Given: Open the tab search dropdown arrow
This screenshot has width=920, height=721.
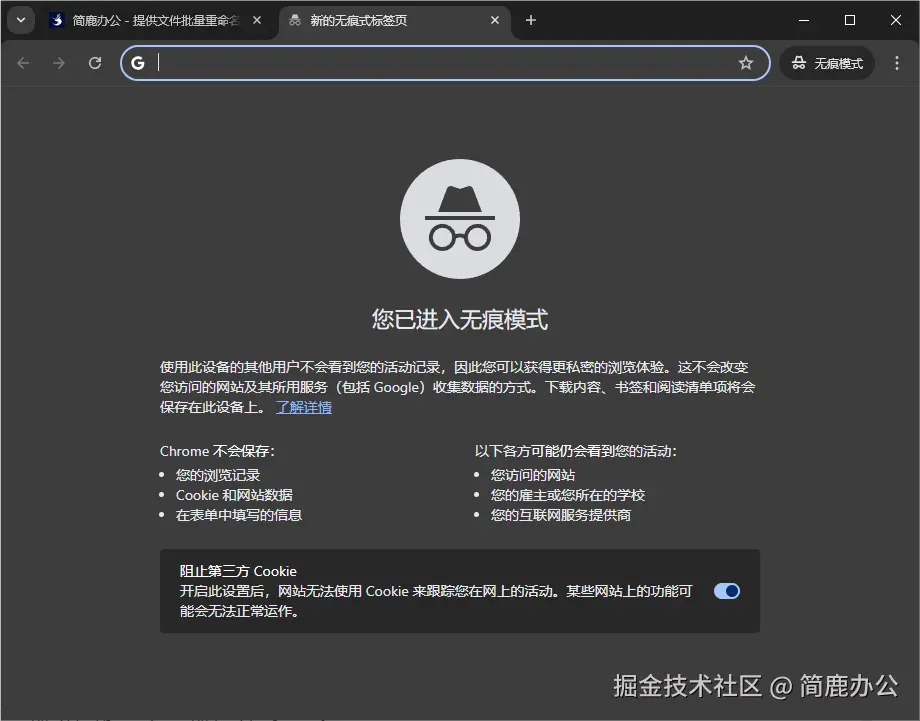Looking at the screenshot, I should click(20, 20).
